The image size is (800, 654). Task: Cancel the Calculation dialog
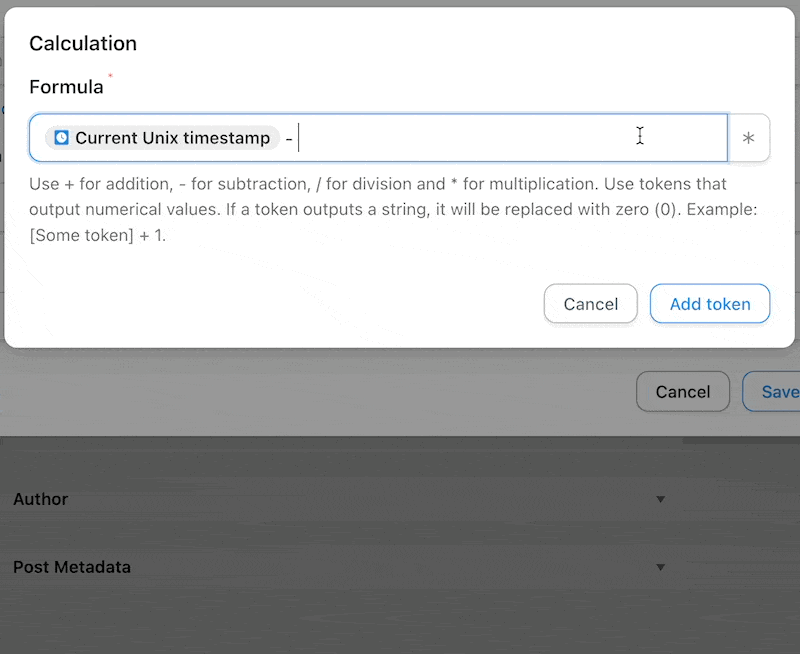590,304
